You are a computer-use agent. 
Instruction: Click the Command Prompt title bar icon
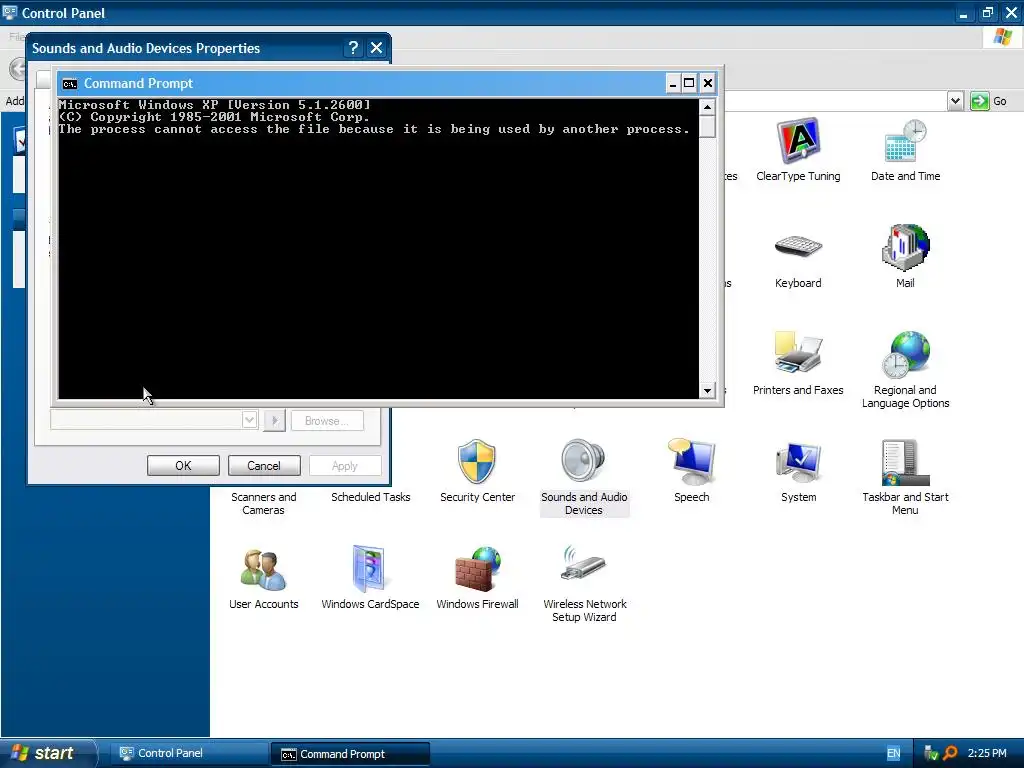[x=69, y=84]
